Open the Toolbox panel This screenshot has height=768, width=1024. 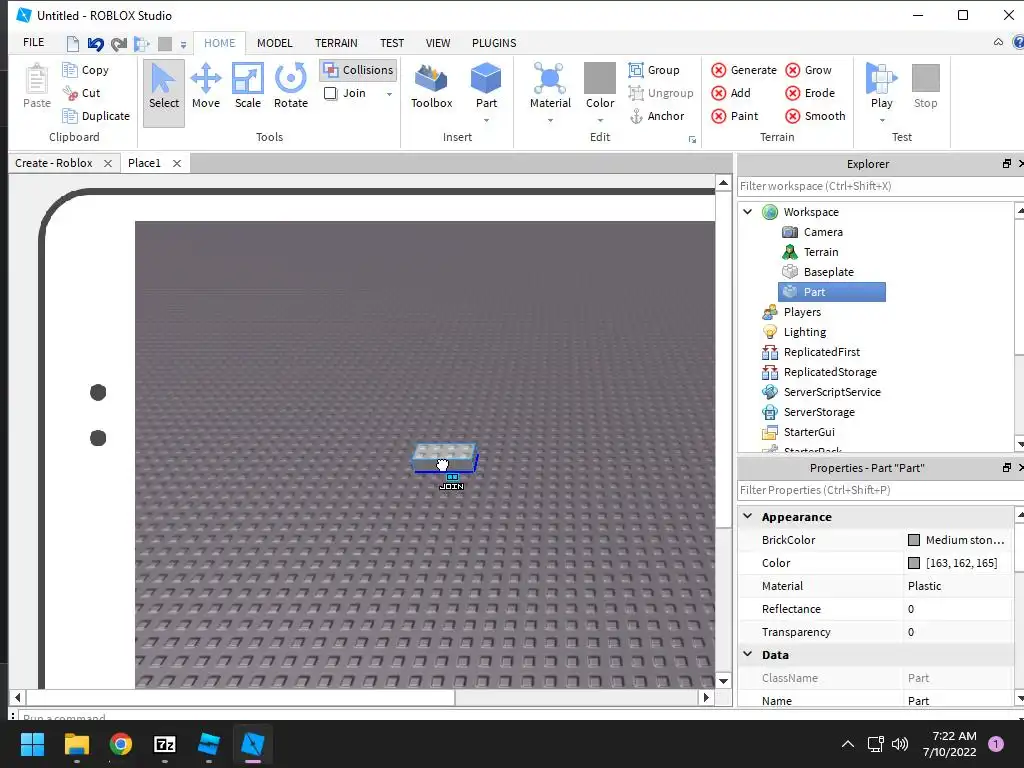[x=431, y=86]
